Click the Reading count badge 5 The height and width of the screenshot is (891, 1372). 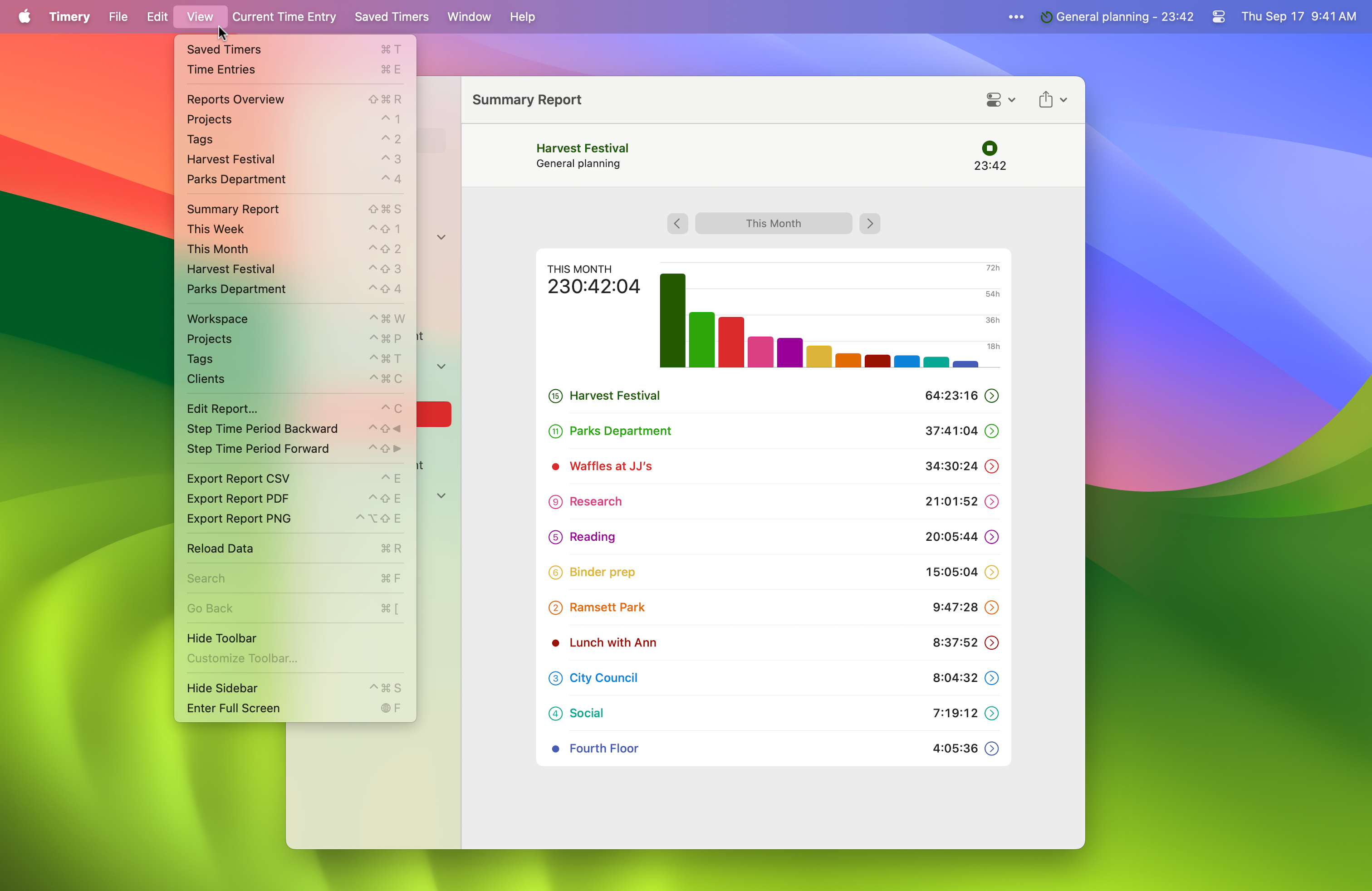[555, 537]
